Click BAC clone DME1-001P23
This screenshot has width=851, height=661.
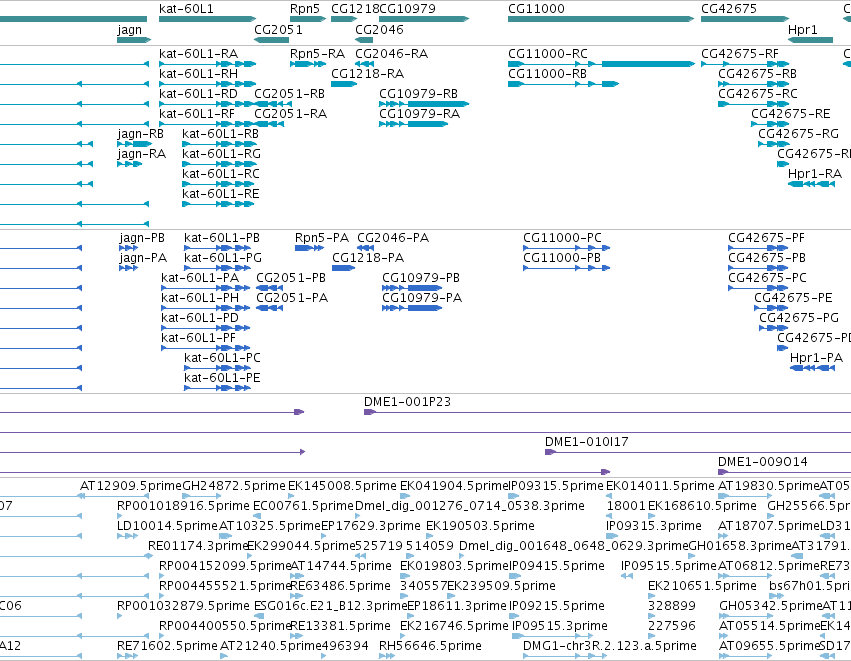(x=408, y=402)
